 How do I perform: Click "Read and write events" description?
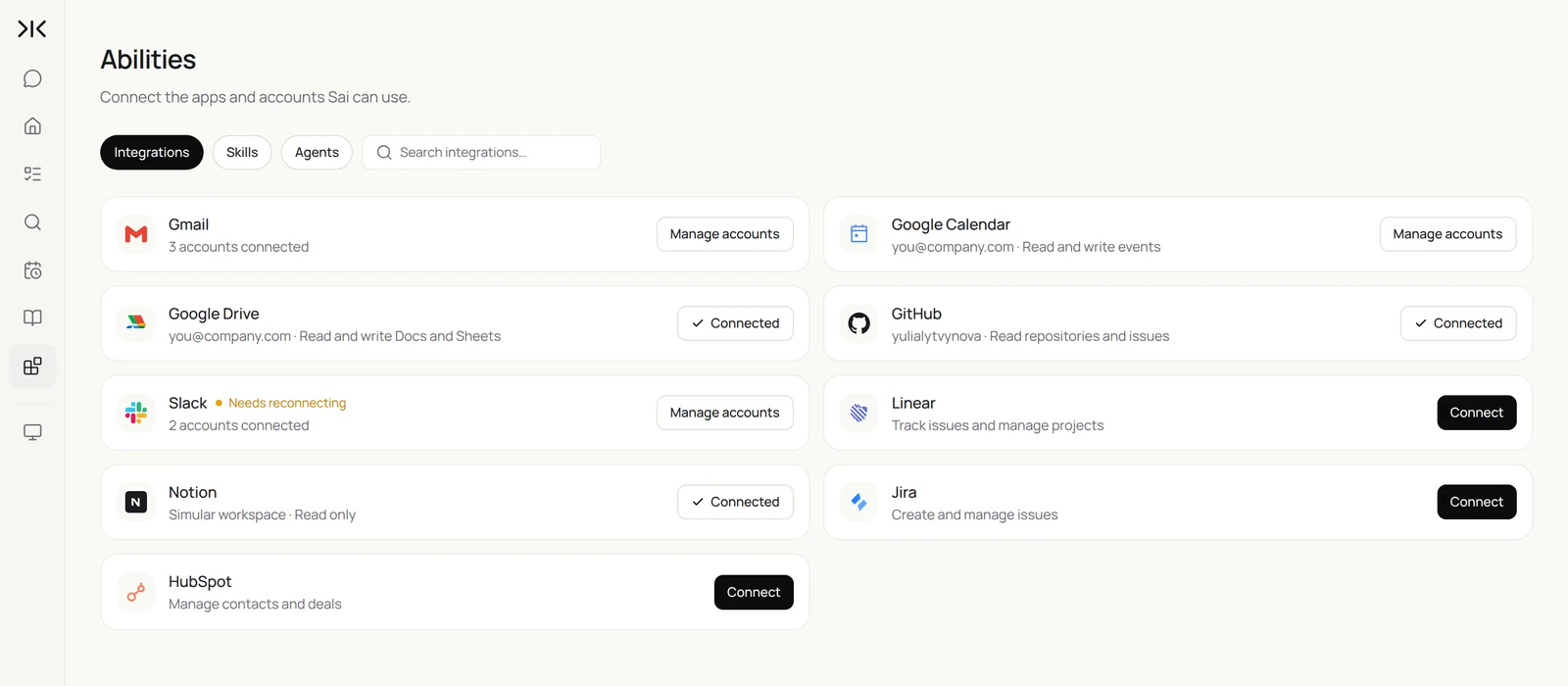point(1091,247)
